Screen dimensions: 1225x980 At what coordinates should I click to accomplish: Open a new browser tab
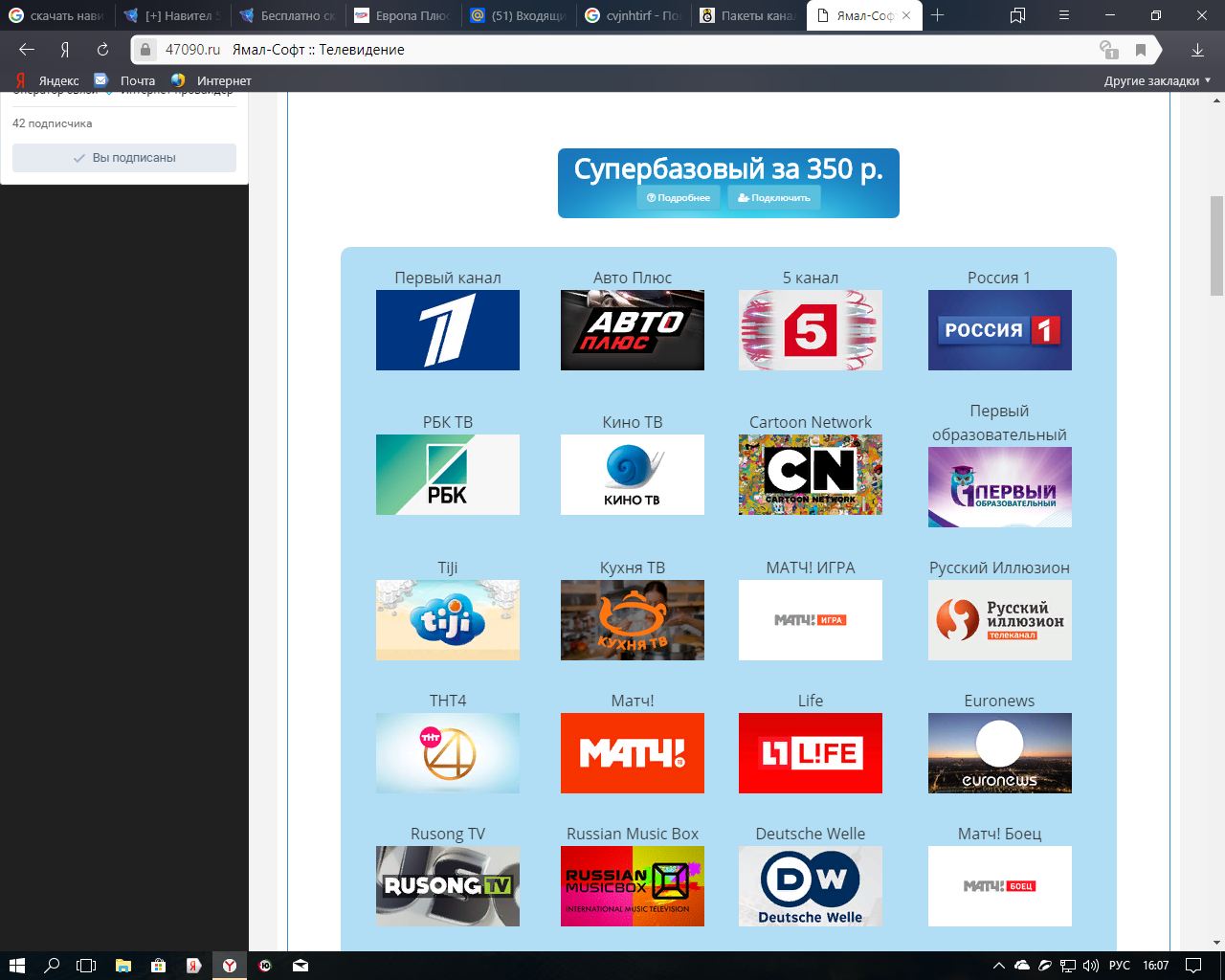[938, 15]
